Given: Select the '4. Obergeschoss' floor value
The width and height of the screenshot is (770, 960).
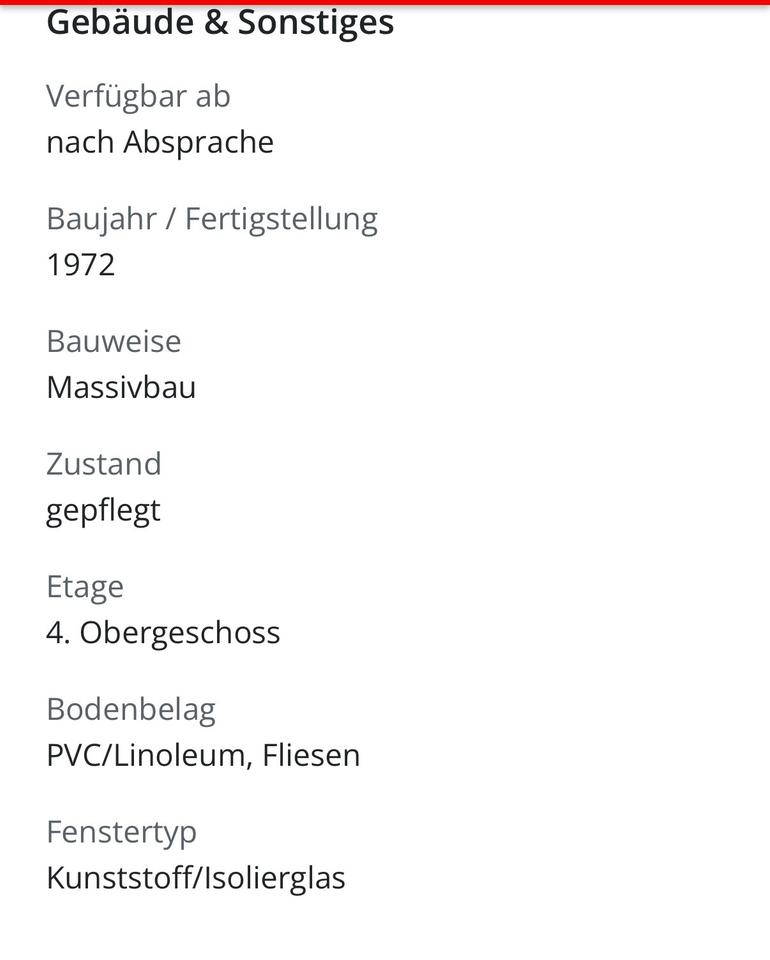Looking at the screenshot, I should tap(163, 633).
